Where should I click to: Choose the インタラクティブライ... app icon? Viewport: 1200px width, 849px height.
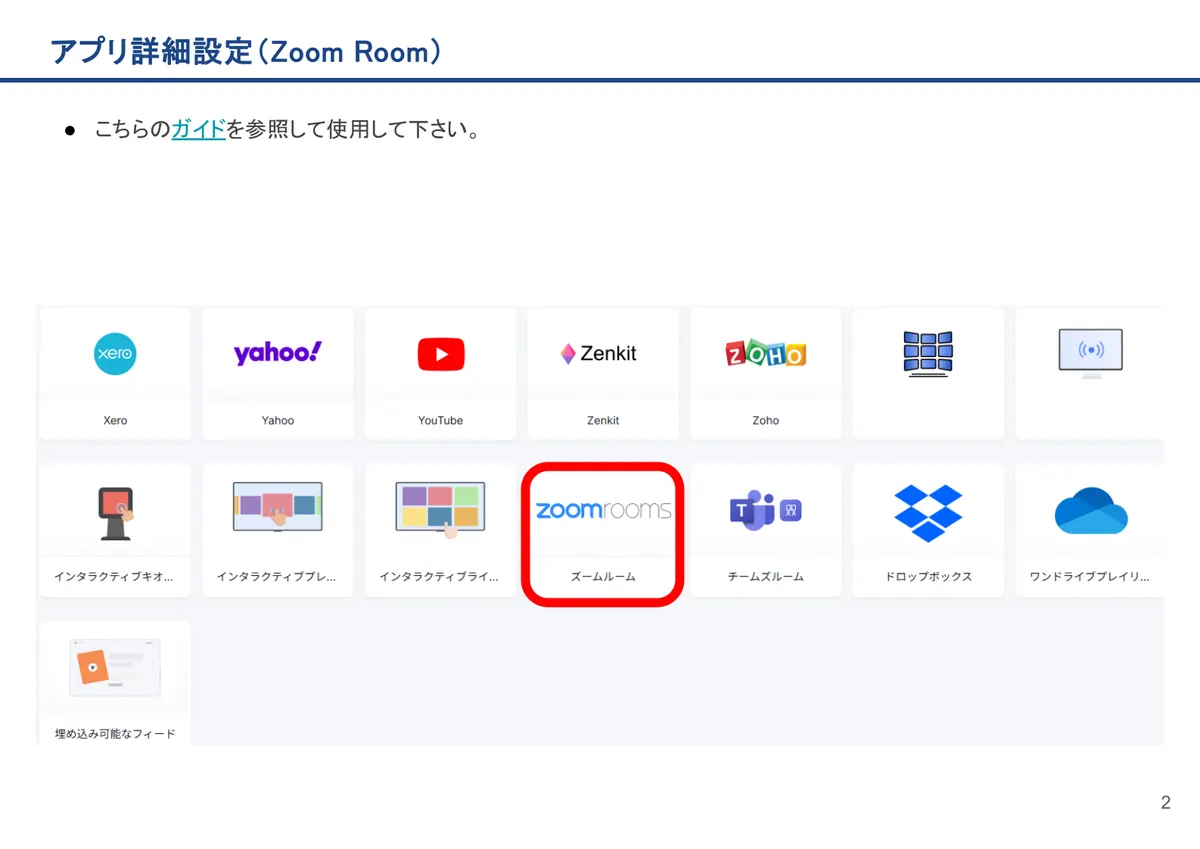[x=441, y=510]
